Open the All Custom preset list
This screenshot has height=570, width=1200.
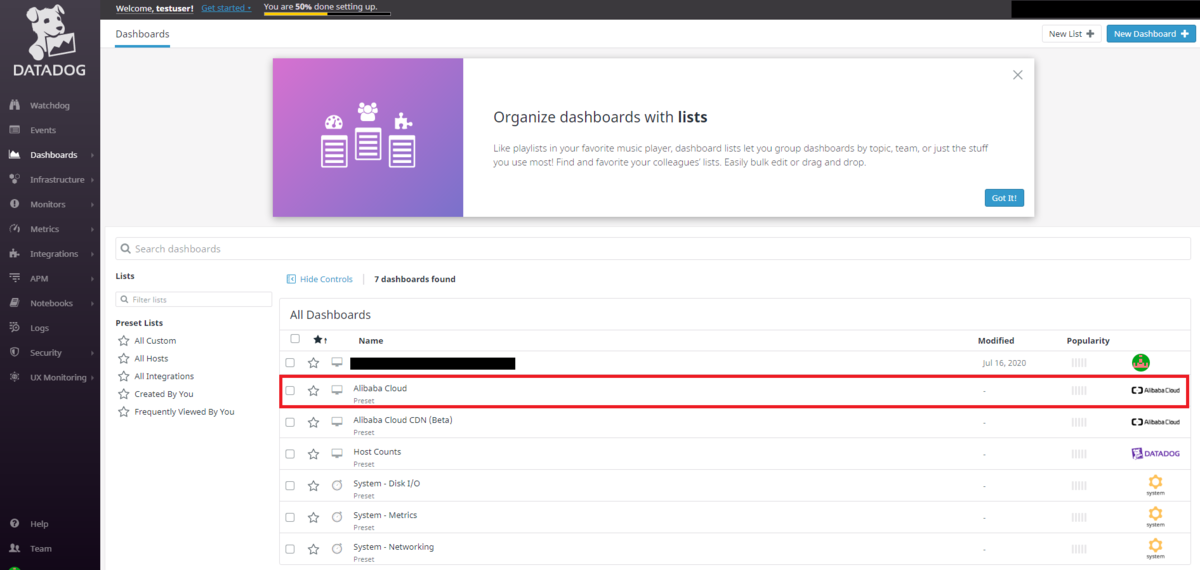[x=155, y=341]
